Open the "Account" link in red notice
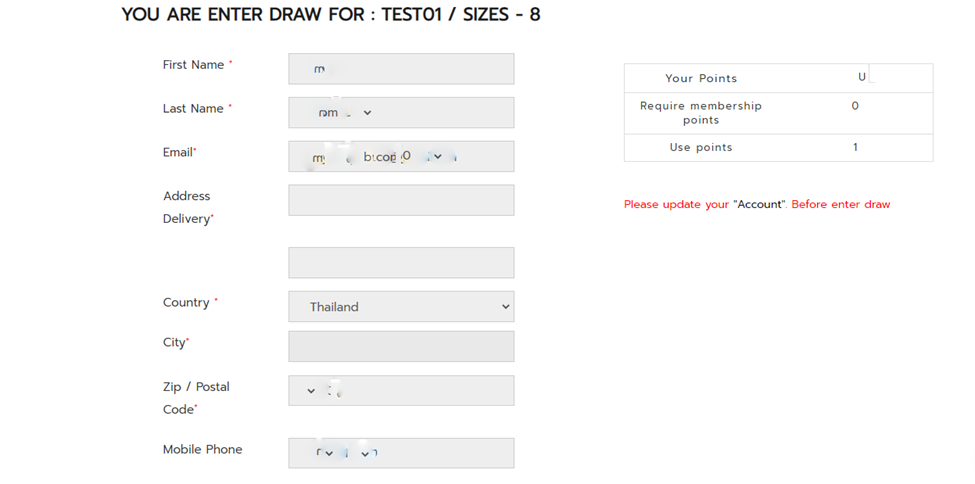Viewport: 975px width, 484px height. click(x=758, y=204)
